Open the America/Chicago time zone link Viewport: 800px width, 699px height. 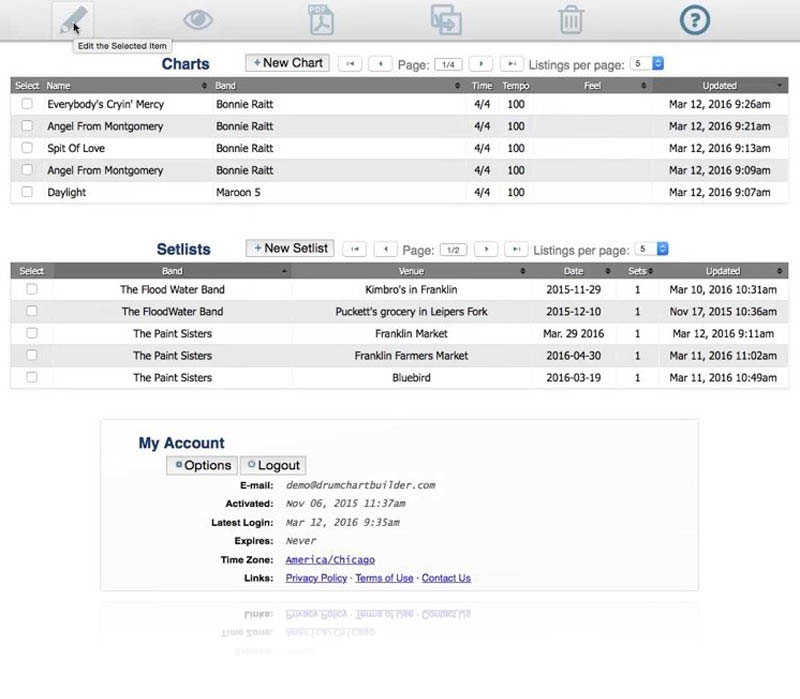click(x=330, y=560)
